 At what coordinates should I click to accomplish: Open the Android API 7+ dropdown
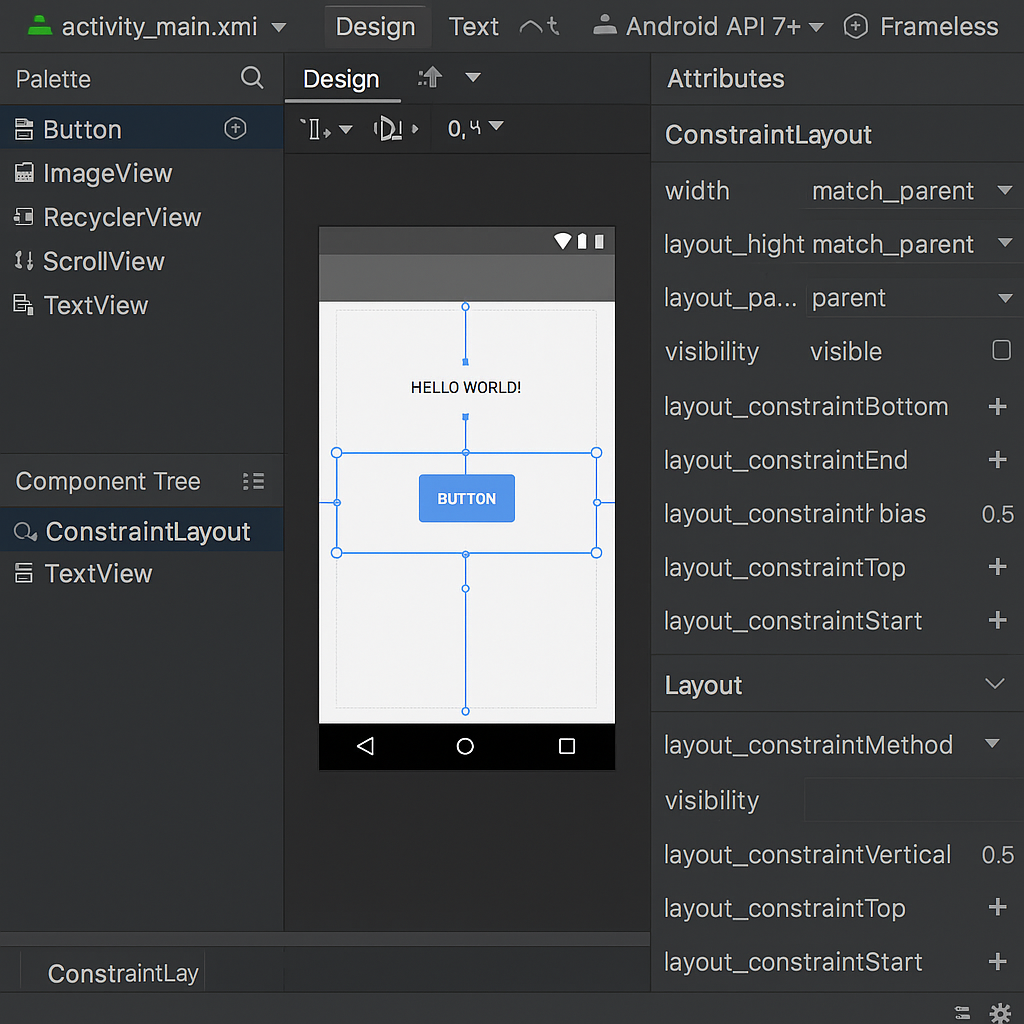click(707, 26)
